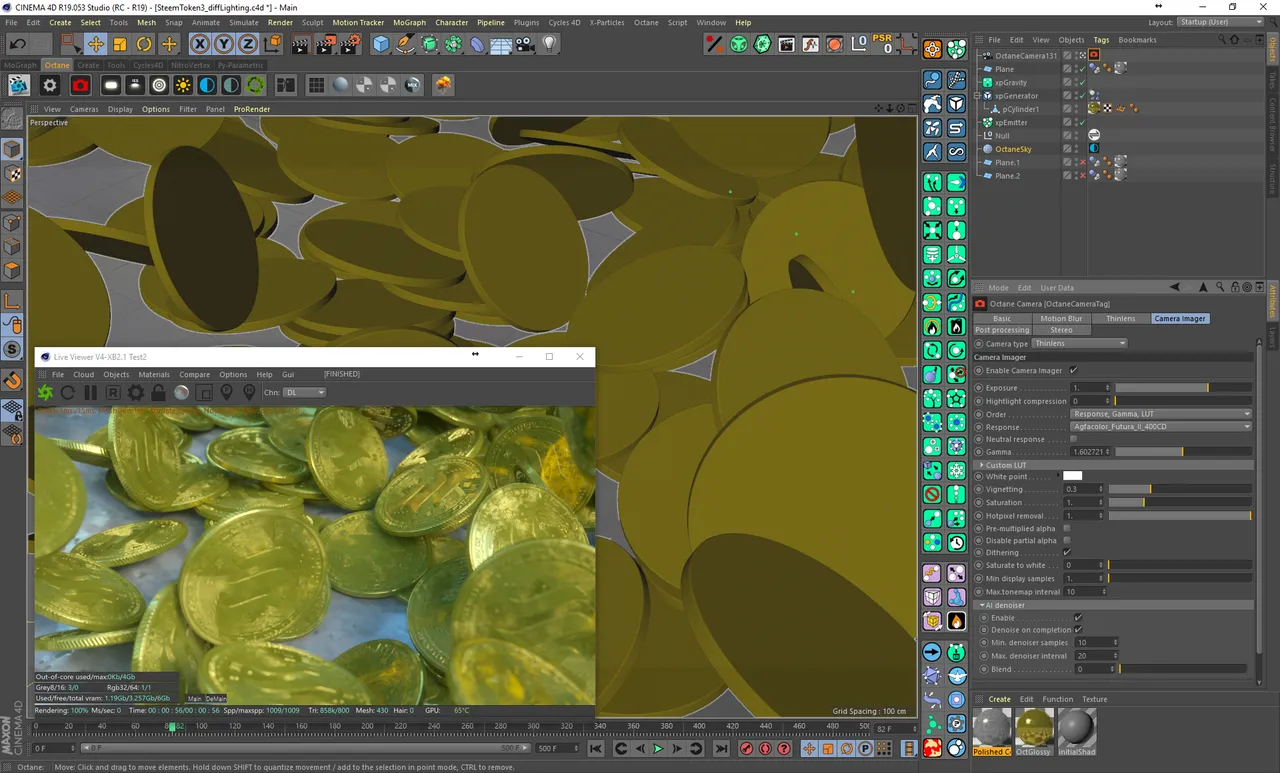Toggle Disable partial alpha checkbox
Viewport: 1280px width, 773px height.
click(1067, 540)
